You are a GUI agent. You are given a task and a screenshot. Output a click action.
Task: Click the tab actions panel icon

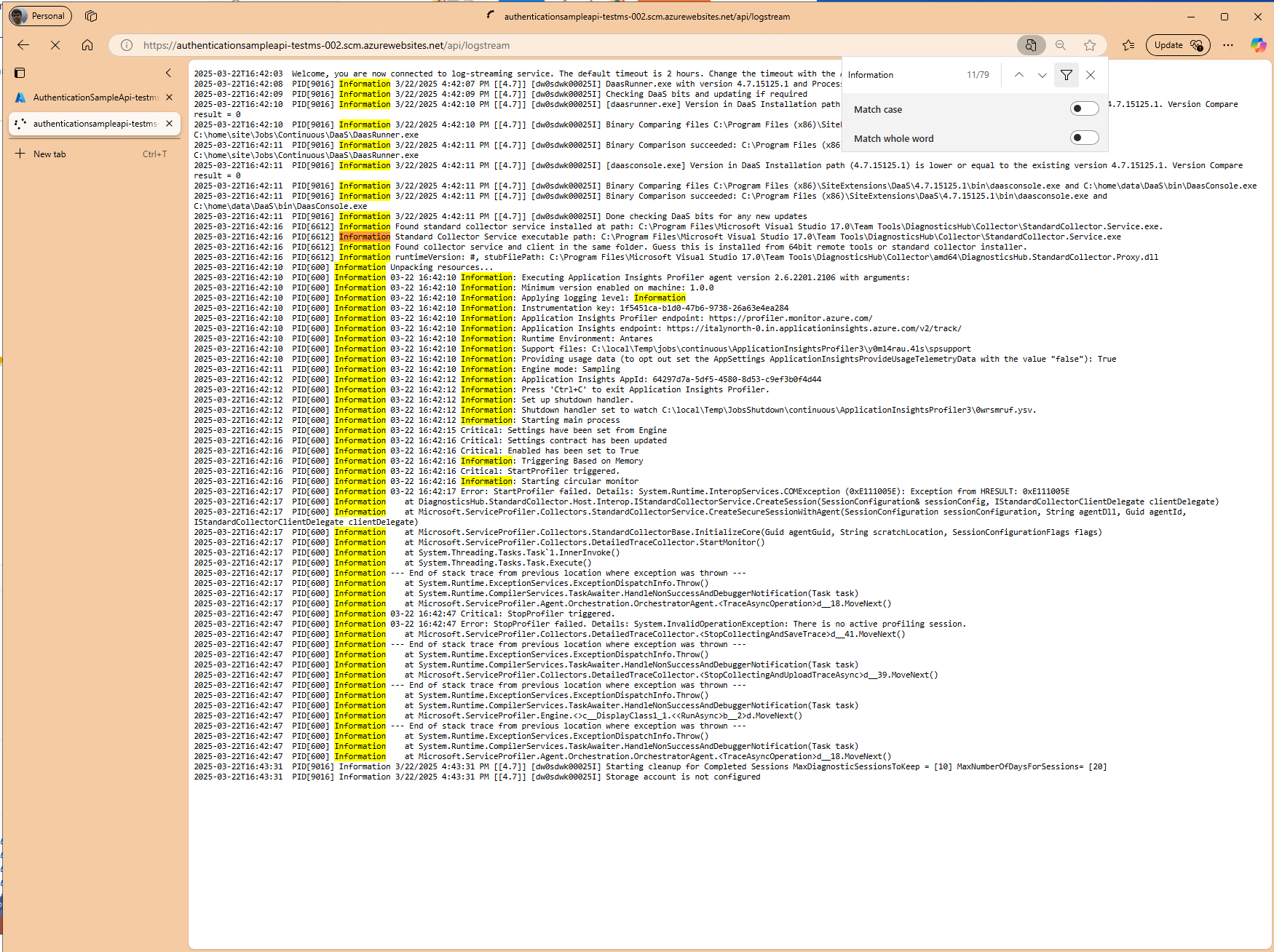tap(20, 73)
